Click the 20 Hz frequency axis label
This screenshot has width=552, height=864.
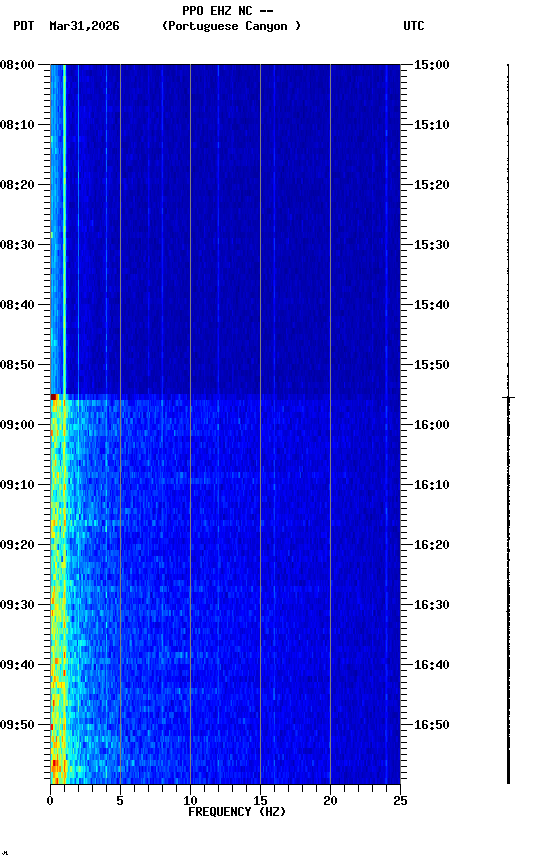pyautogui.click(x=330, y=801)
